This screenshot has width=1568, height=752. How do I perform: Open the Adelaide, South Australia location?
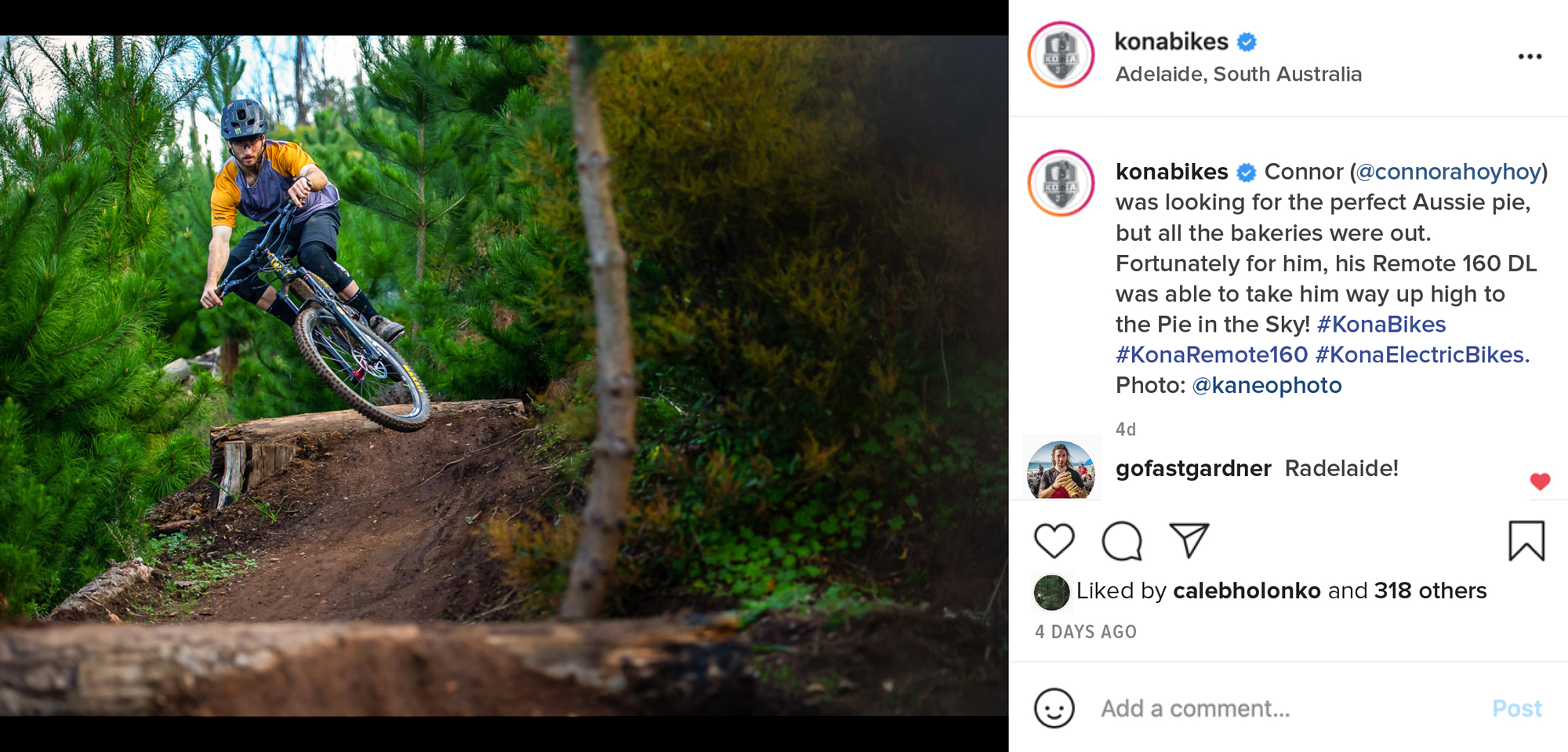[x=1238, y=74]
